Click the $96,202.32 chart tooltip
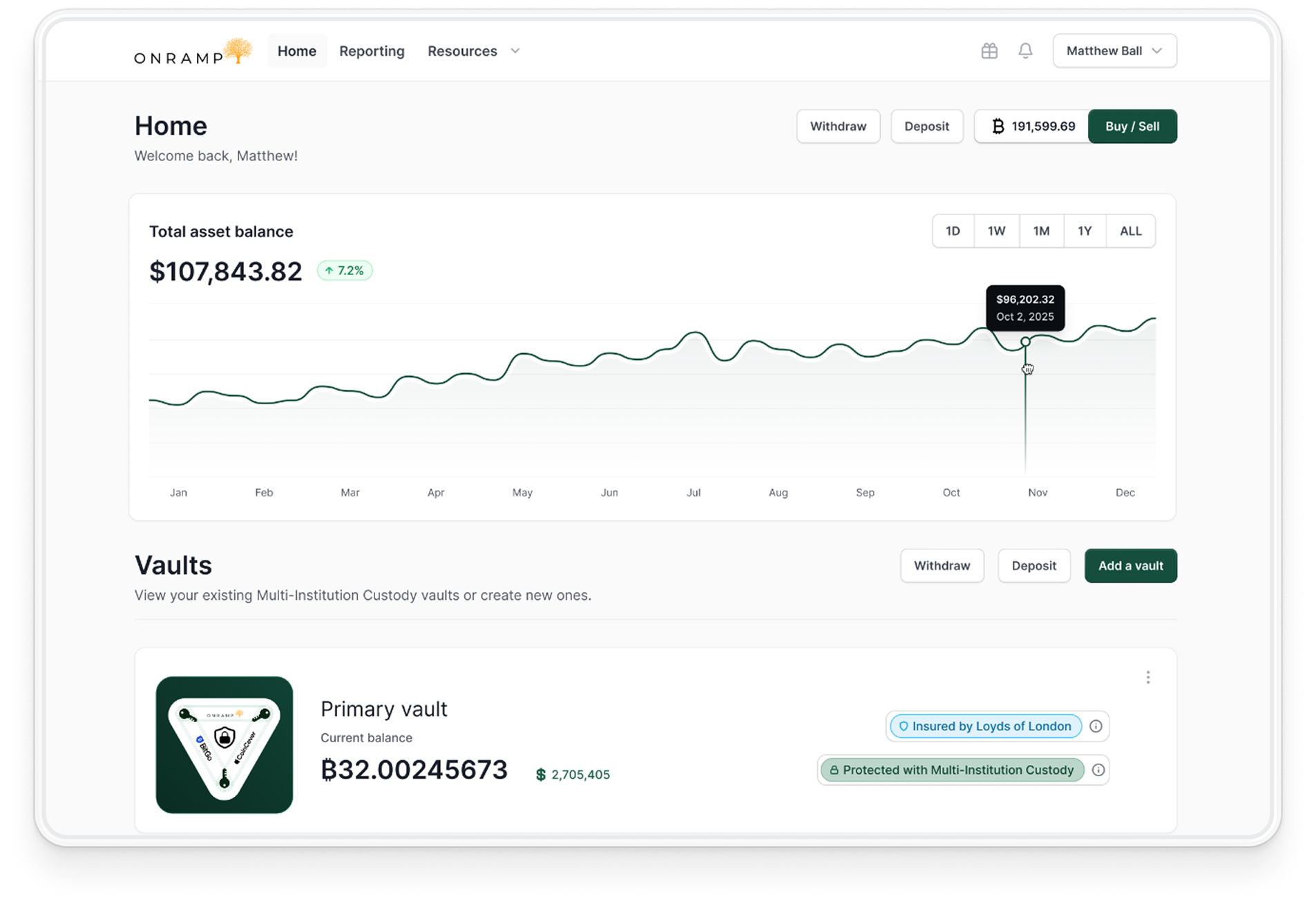Viewport: 1316px width, 906px height. pos(1025,308)
